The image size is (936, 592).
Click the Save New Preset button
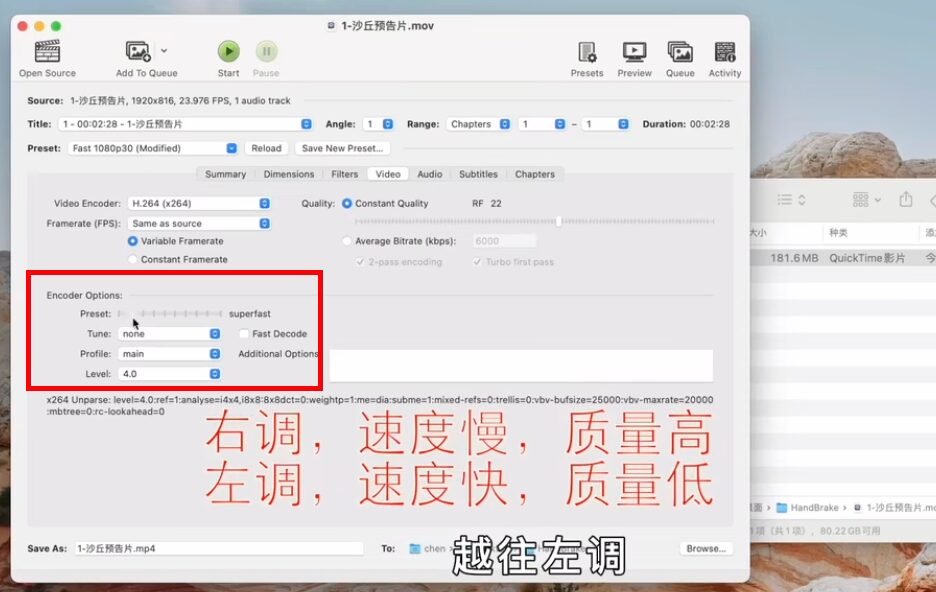(x=342, y=148)
